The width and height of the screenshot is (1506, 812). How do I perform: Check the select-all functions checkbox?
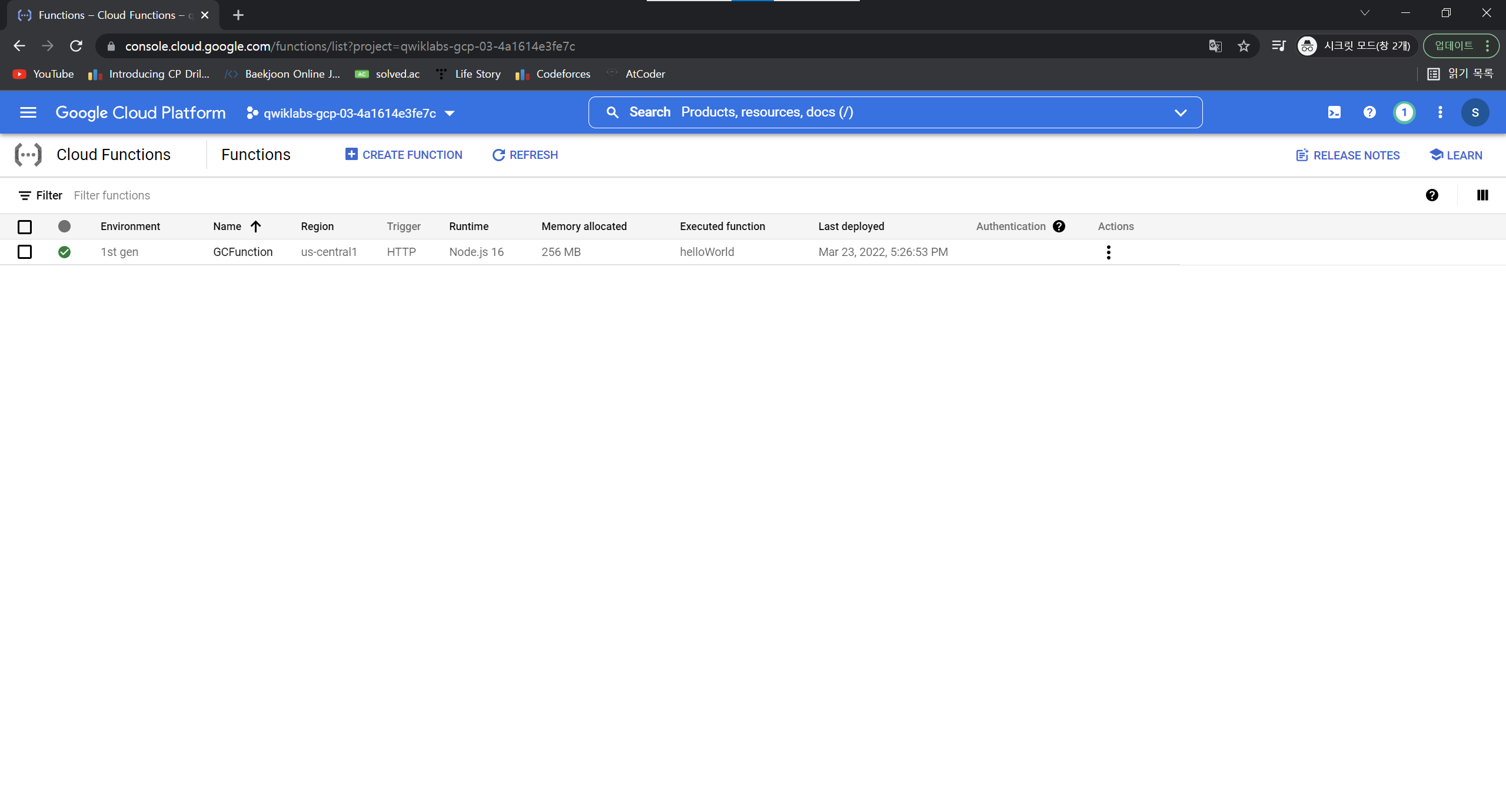25,227
